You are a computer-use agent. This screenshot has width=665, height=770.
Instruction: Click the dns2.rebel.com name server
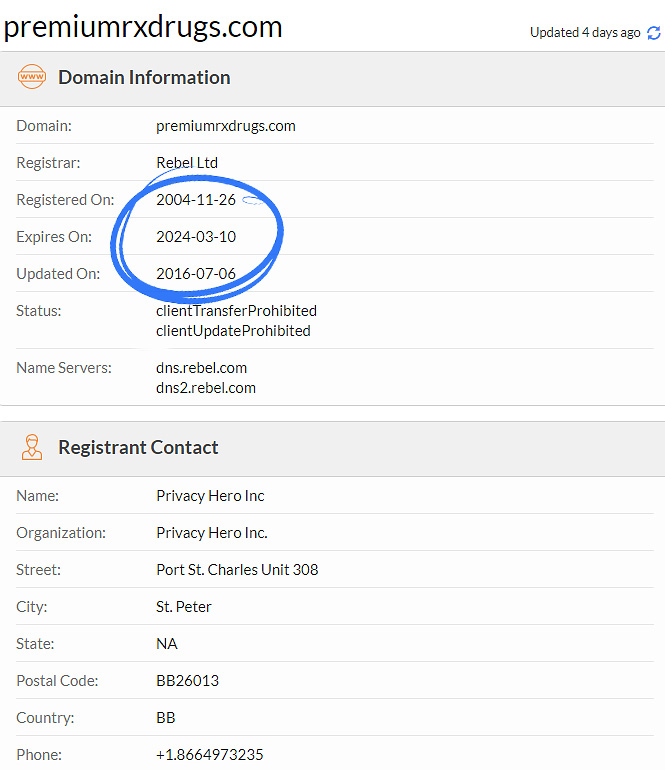[206, 388]
